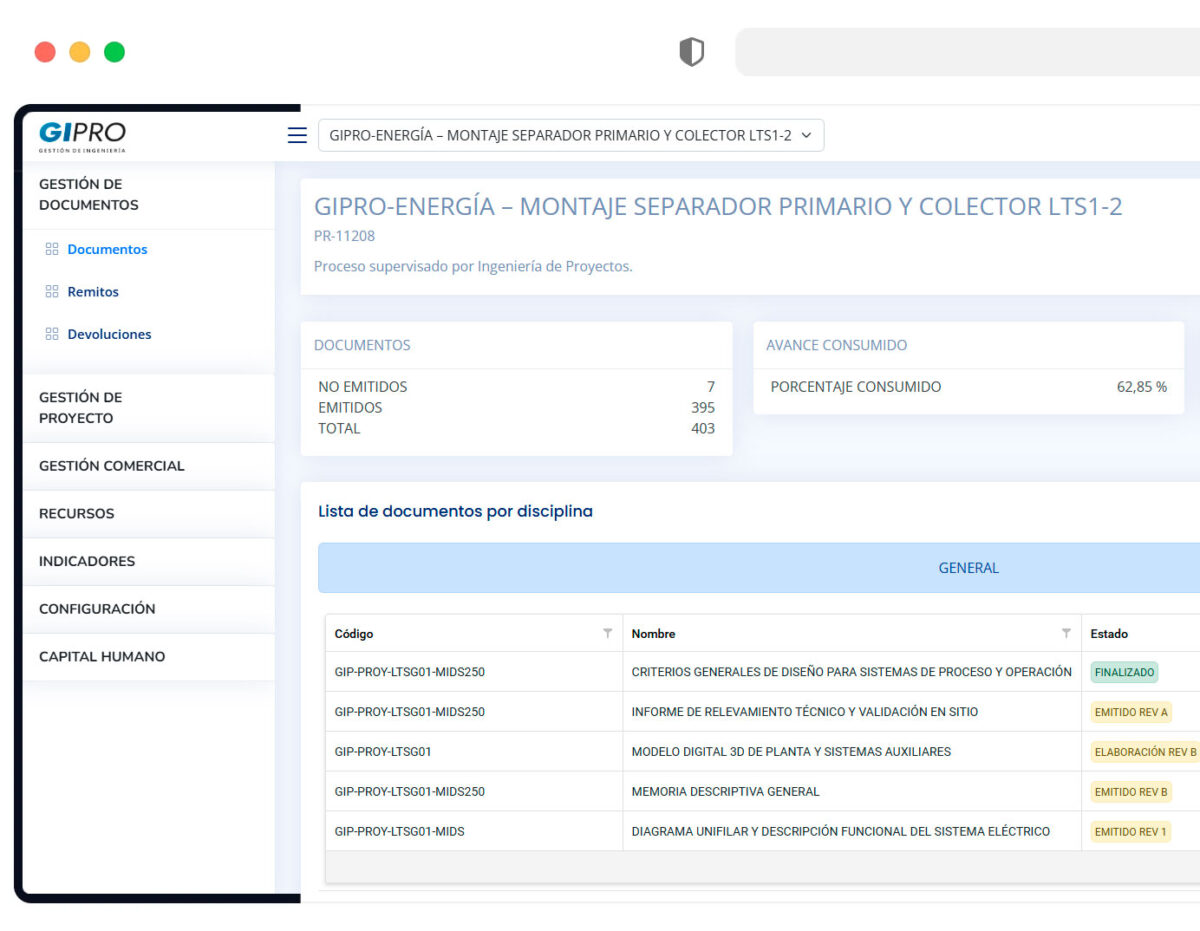This screenshot has width=1200, height=931.
Task: Click the grid icon beside Devoluciones
Action: [52, 334]
